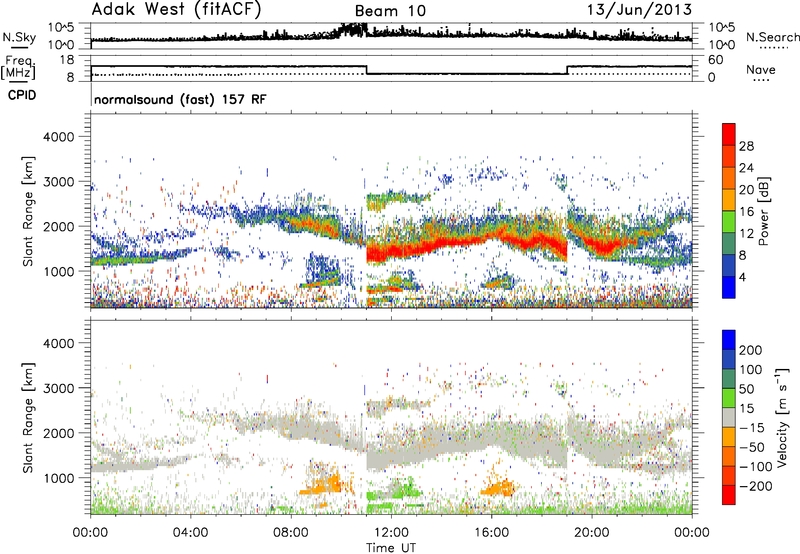The image size is (800, 554).
Task: Click "Slant Range [km]" label of power panel
Action: 28,211
